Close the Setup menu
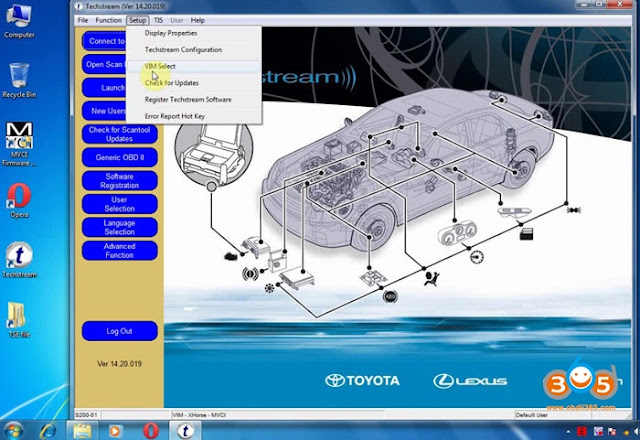Image resolution: width=640 pixels, height=440 pixels. click(137, 20)
